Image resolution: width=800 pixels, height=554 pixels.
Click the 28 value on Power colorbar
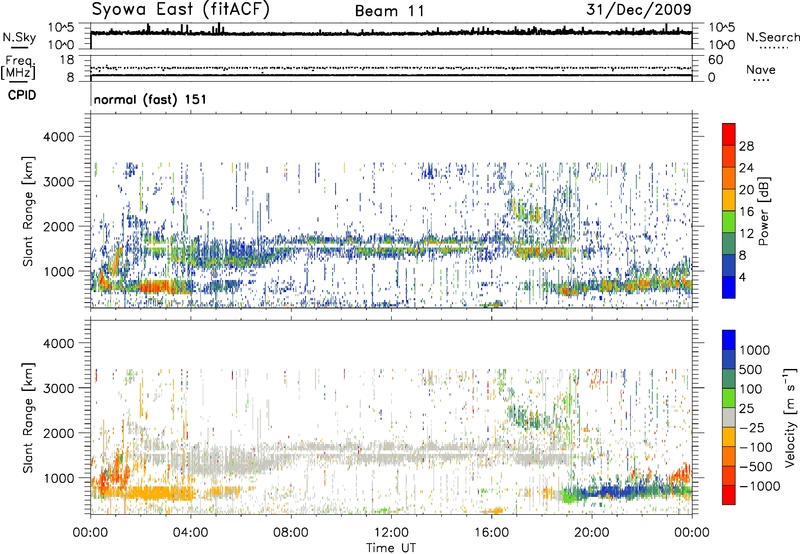tap(746, 146)
